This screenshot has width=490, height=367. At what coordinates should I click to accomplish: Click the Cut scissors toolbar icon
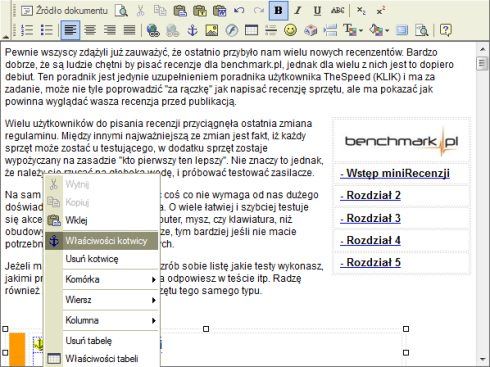141,11
